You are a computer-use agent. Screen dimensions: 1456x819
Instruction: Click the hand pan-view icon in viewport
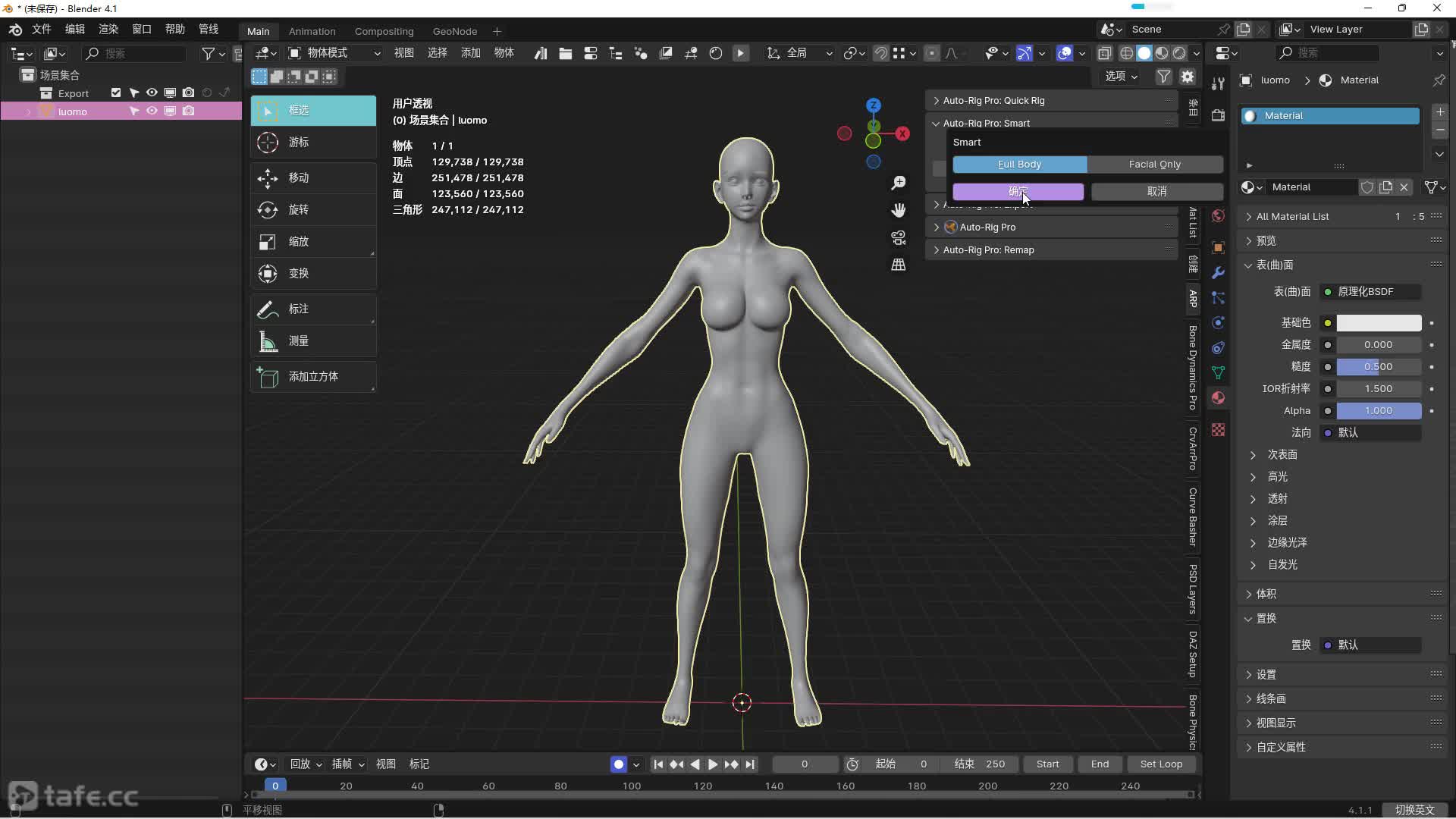pyautogui.click(x=899, y=210)
